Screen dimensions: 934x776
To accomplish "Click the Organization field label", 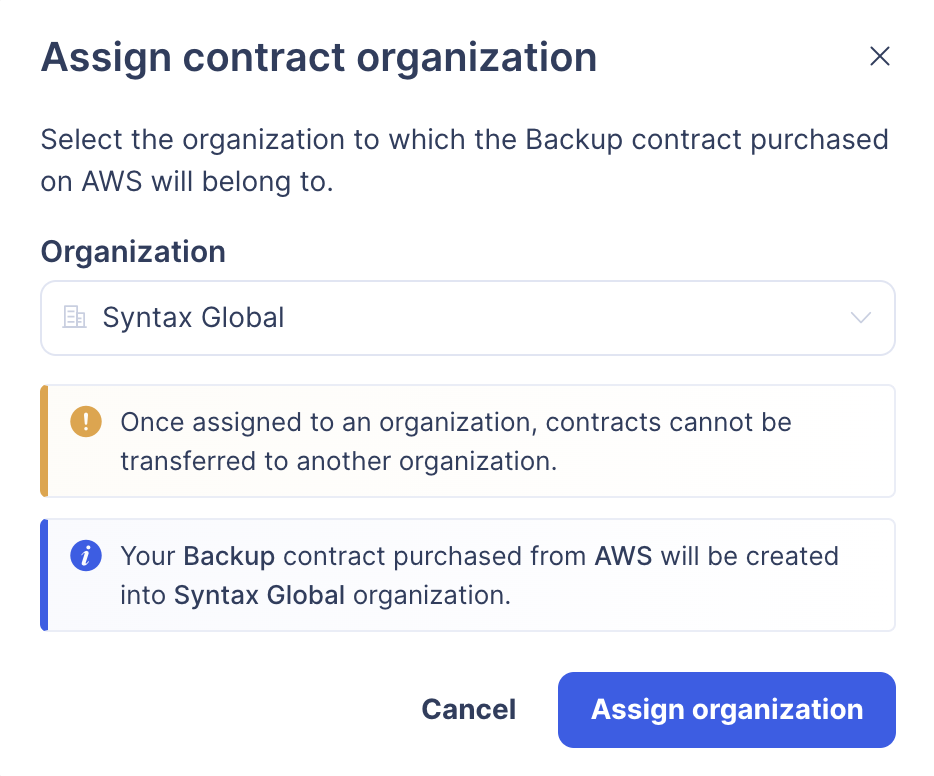I will pyautogui.click(x=133, y=251).
